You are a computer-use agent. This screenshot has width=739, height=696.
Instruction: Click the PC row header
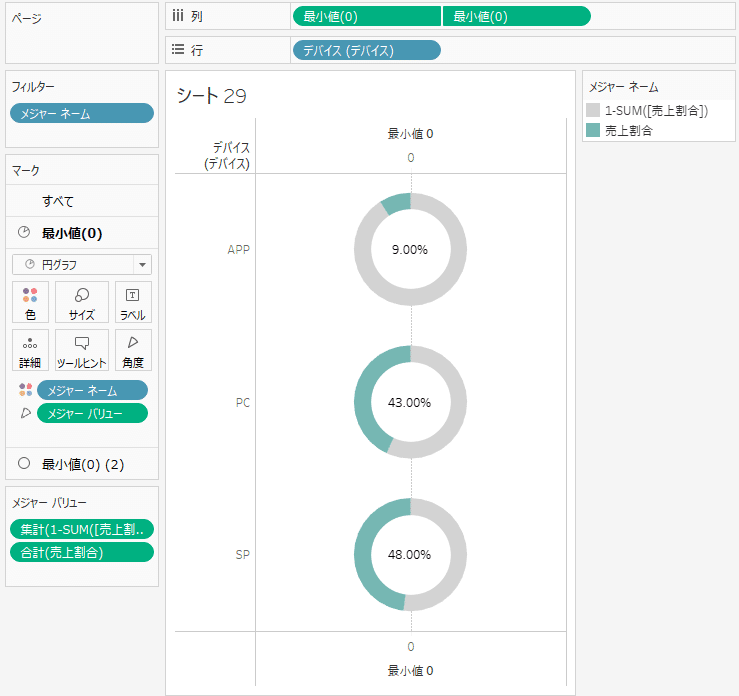(243, 402)
